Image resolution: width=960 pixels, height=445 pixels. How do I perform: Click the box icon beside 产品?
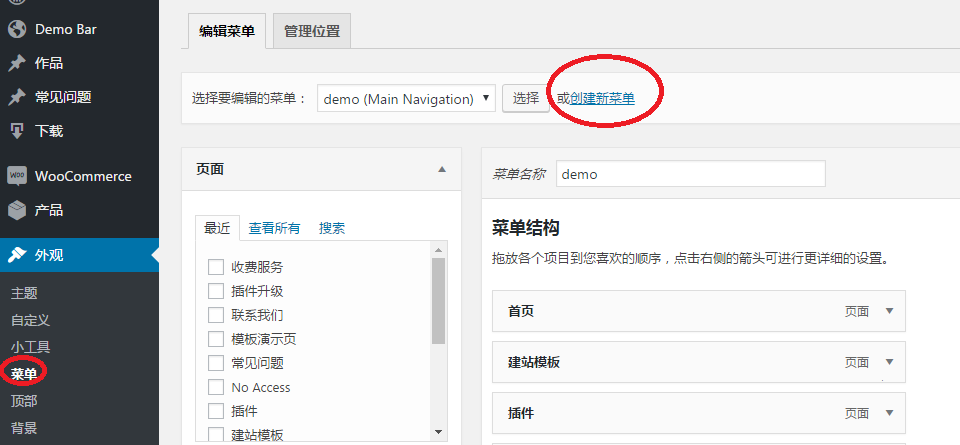pyautogui.click(x=16, y=210)
